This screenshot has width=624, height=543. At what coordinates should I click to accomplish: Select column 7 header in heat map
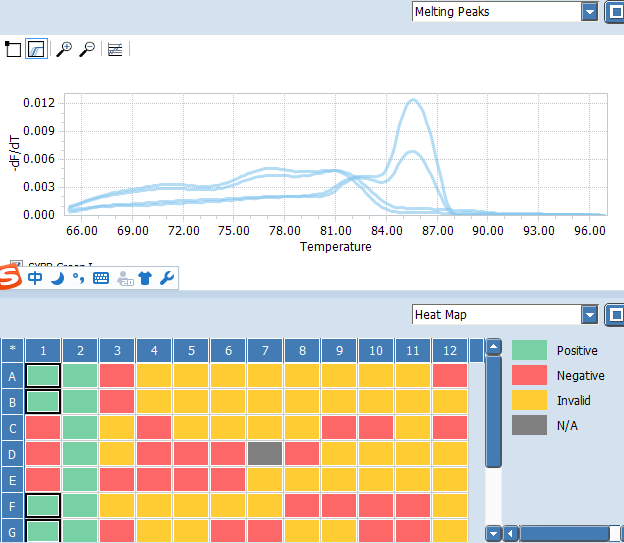pyautogui.click(x=265, y=350)
